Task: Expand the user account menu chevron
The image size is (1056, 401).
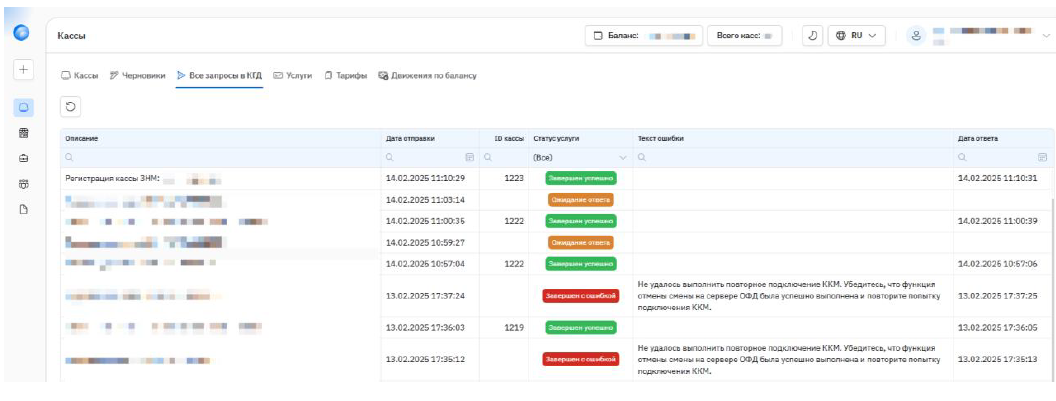Action: [1046, 36]
